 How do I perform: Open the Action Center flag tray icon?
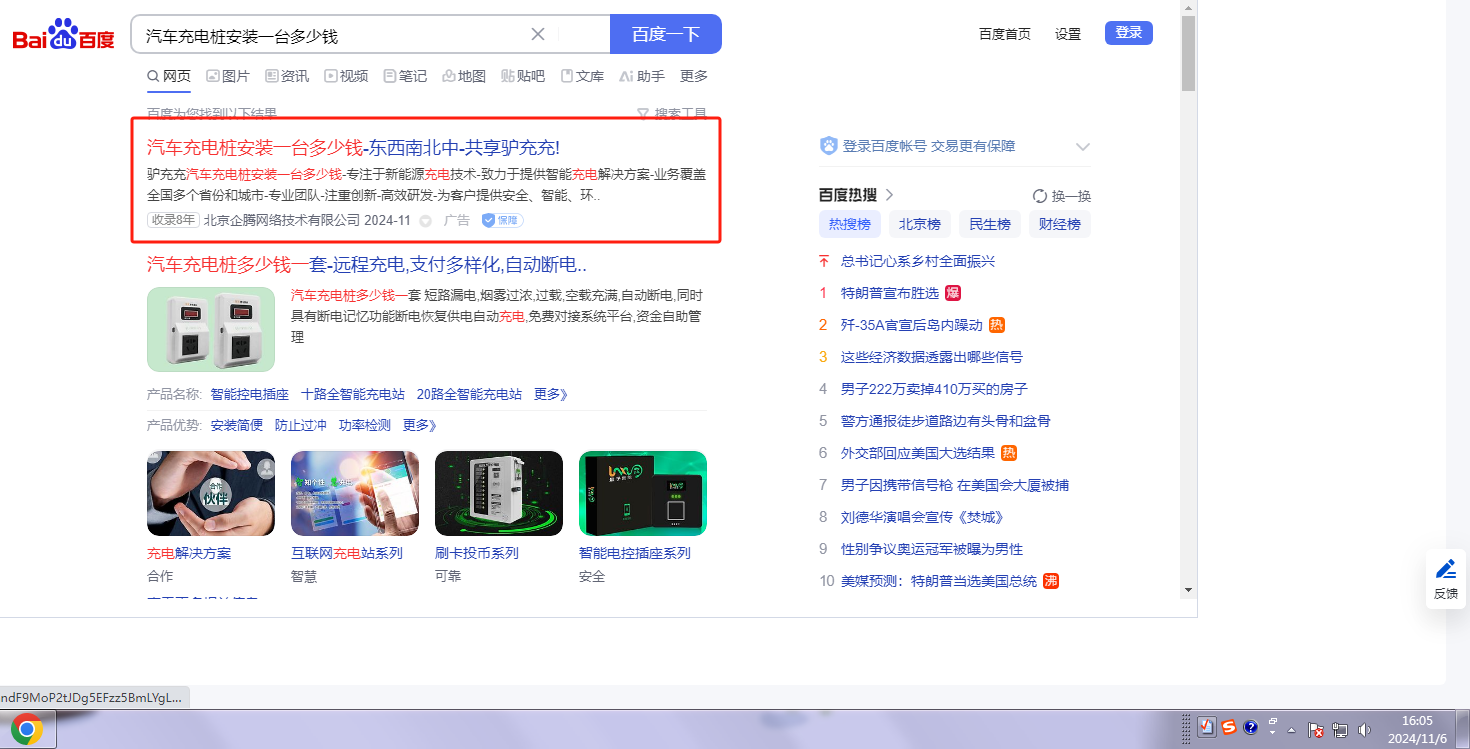coord(1316,730)
